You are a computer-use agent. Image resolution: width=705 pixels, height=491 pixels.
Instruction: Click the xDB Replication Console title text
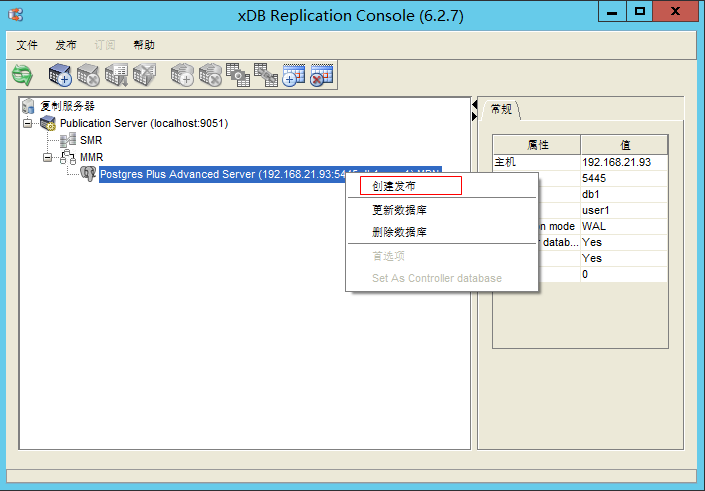pos(351,16)
